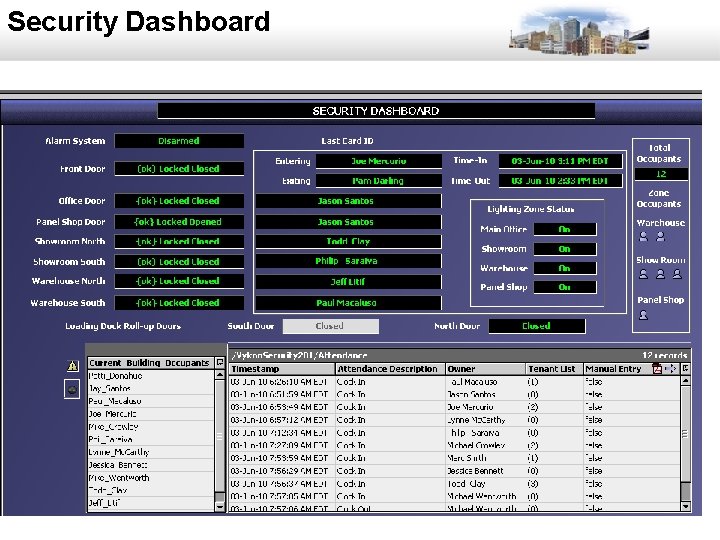Click the rightmost Warehouse occupant person icon

(x=660, y=236)
